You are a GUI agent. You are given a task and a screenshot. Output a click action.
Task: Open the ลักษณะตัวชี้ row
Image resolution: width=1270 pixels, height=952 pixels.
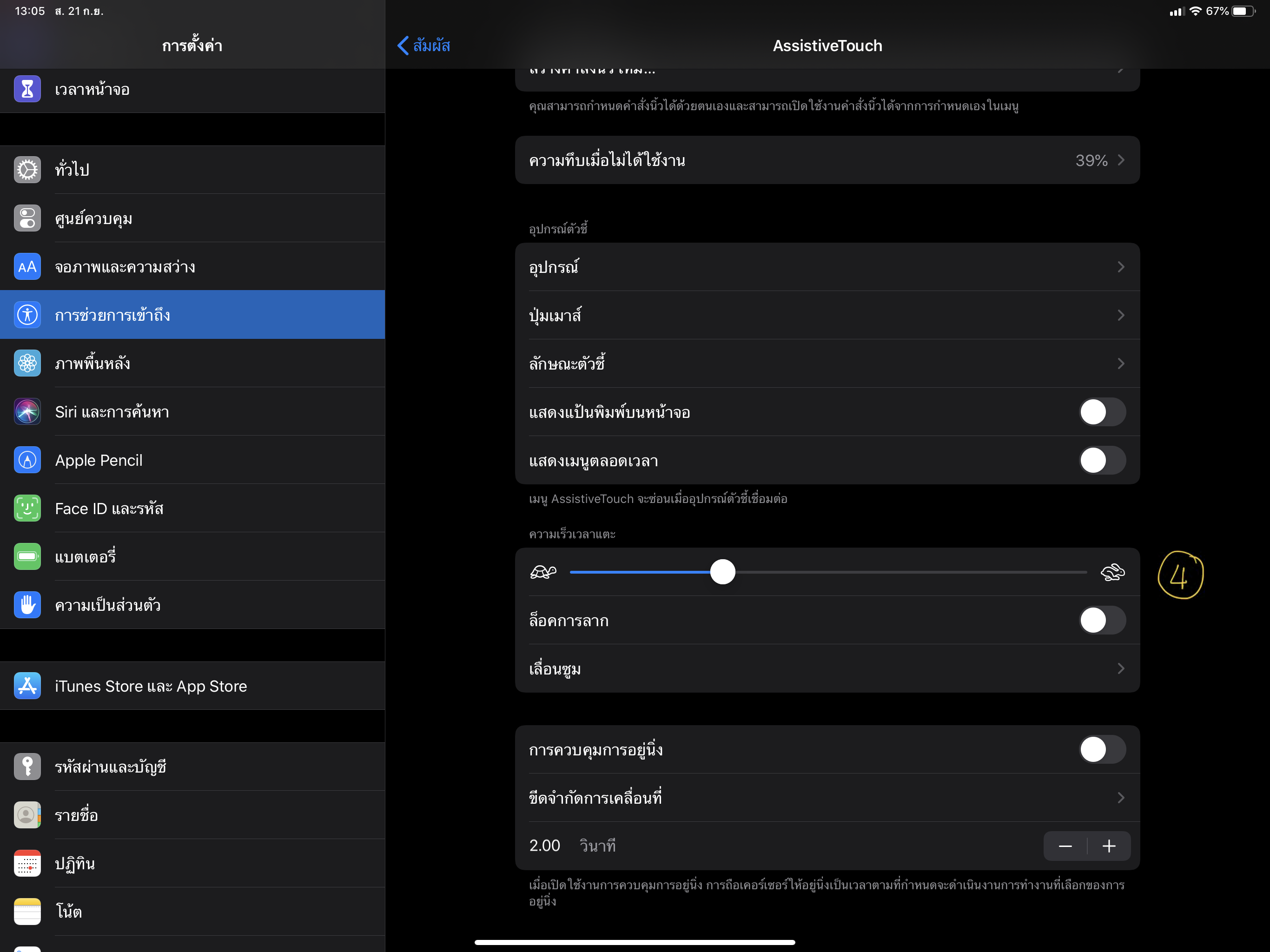(x=827, y=363)
